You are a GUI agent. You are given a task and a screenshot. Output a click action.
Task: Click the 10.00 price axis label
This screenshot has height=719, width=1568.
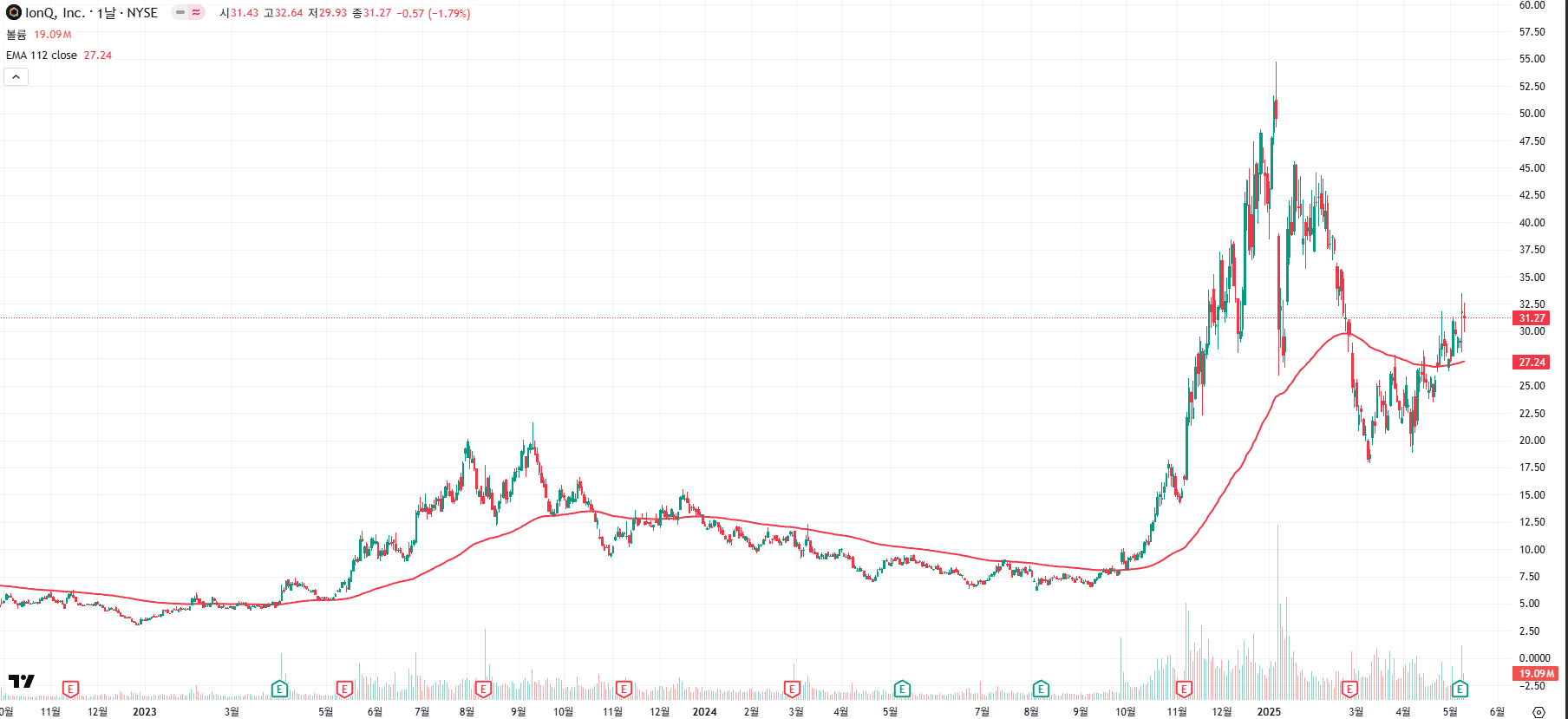pos(1532,550)
